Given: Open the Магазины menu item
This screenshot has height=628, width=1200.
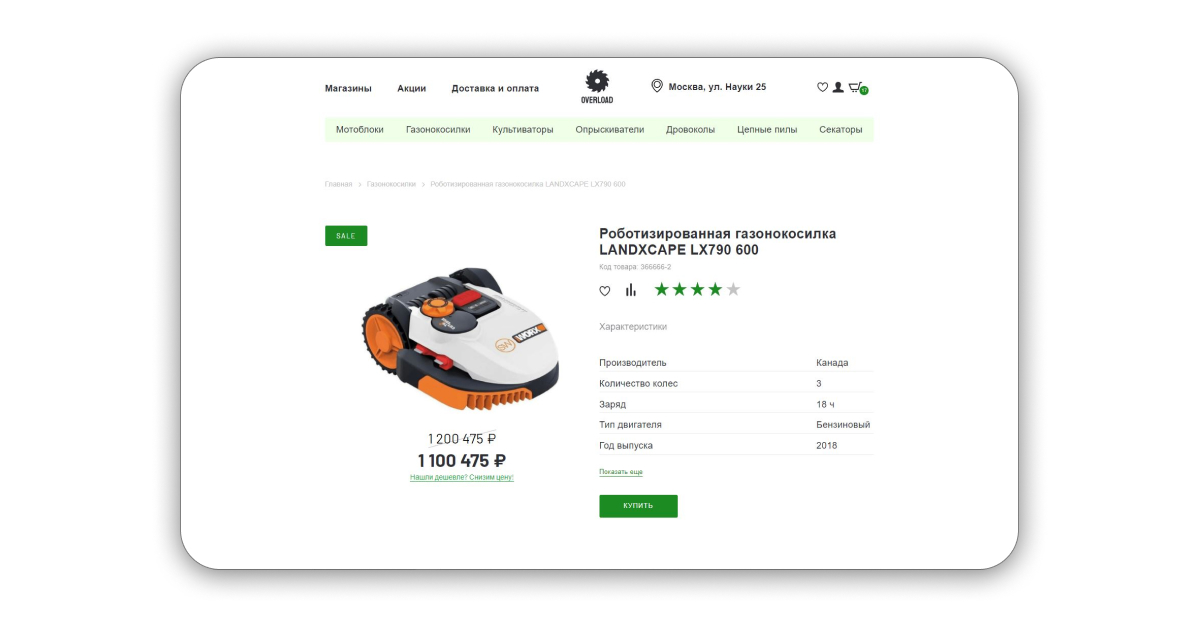Looking at the screenshot, I should (x=348, y=88).
